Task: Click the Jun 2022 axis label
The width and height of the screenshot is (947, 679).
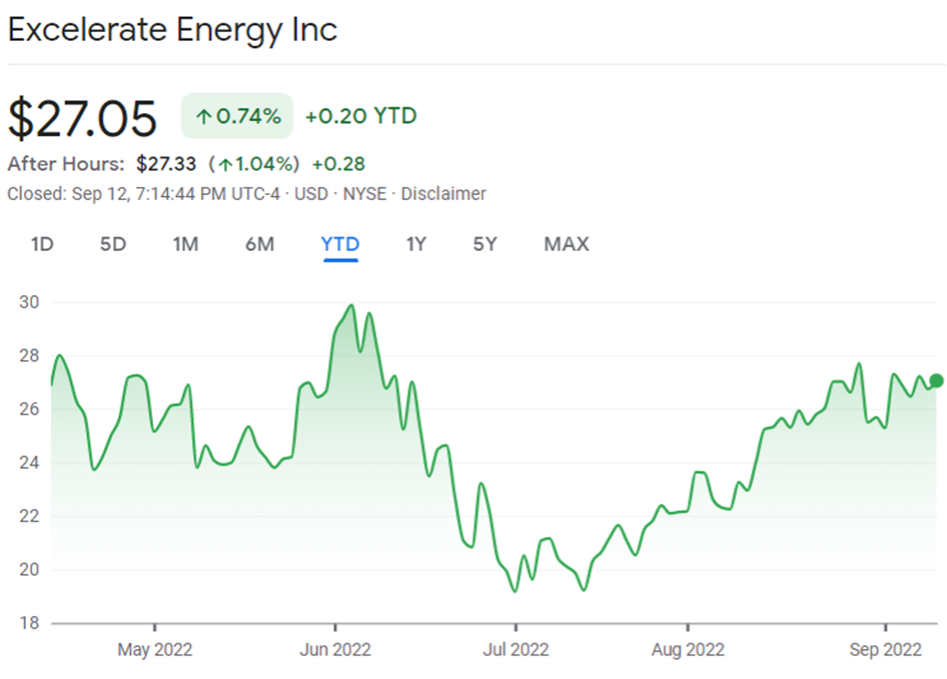Action: pos(335,650)
